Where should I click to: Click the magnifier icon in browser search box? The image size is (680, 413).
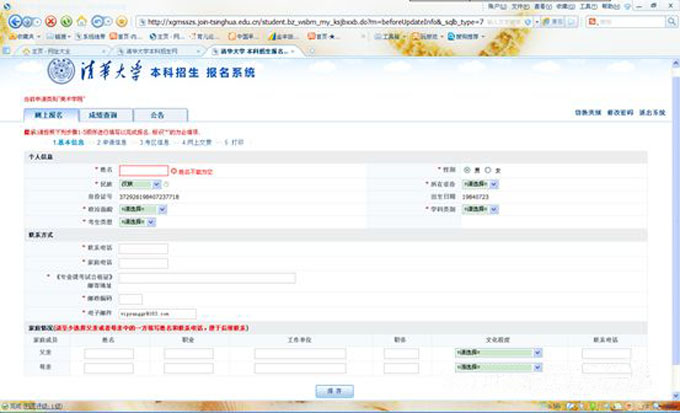click(672, 21)
